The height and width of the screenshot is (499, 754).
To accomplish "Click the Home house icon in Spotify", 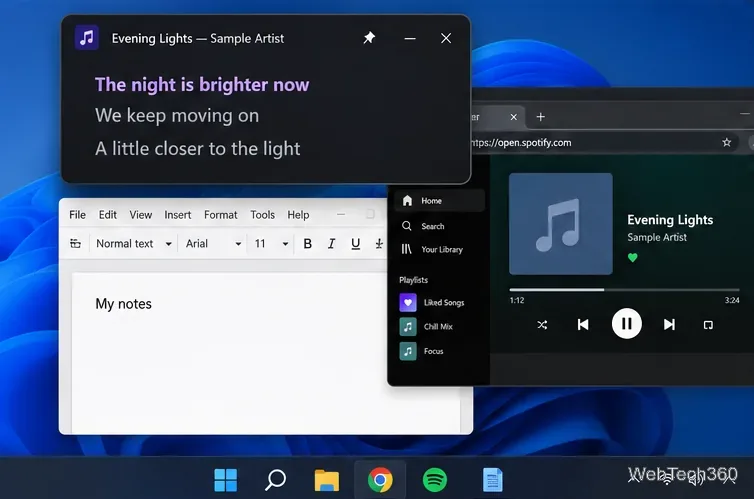I will 407,200.
